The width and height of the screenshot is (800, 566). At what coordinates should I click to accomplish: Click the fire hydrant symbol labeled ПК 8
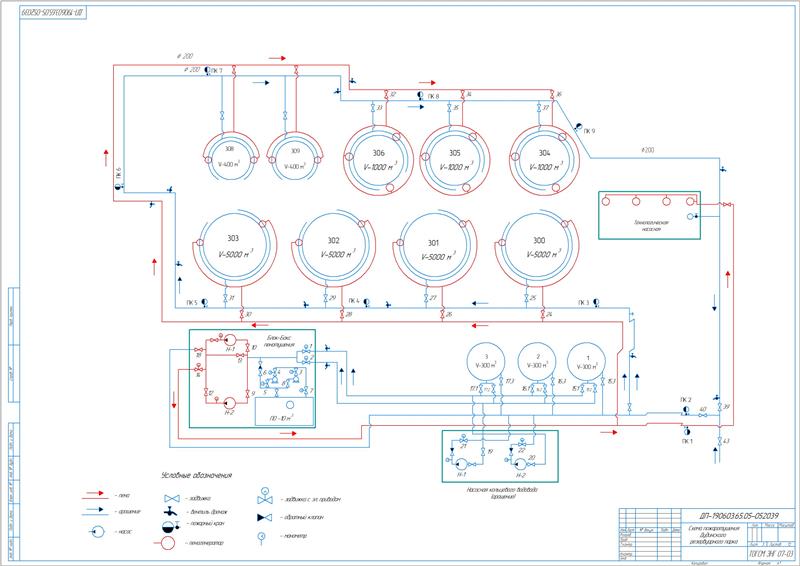(x=419, y=95)
